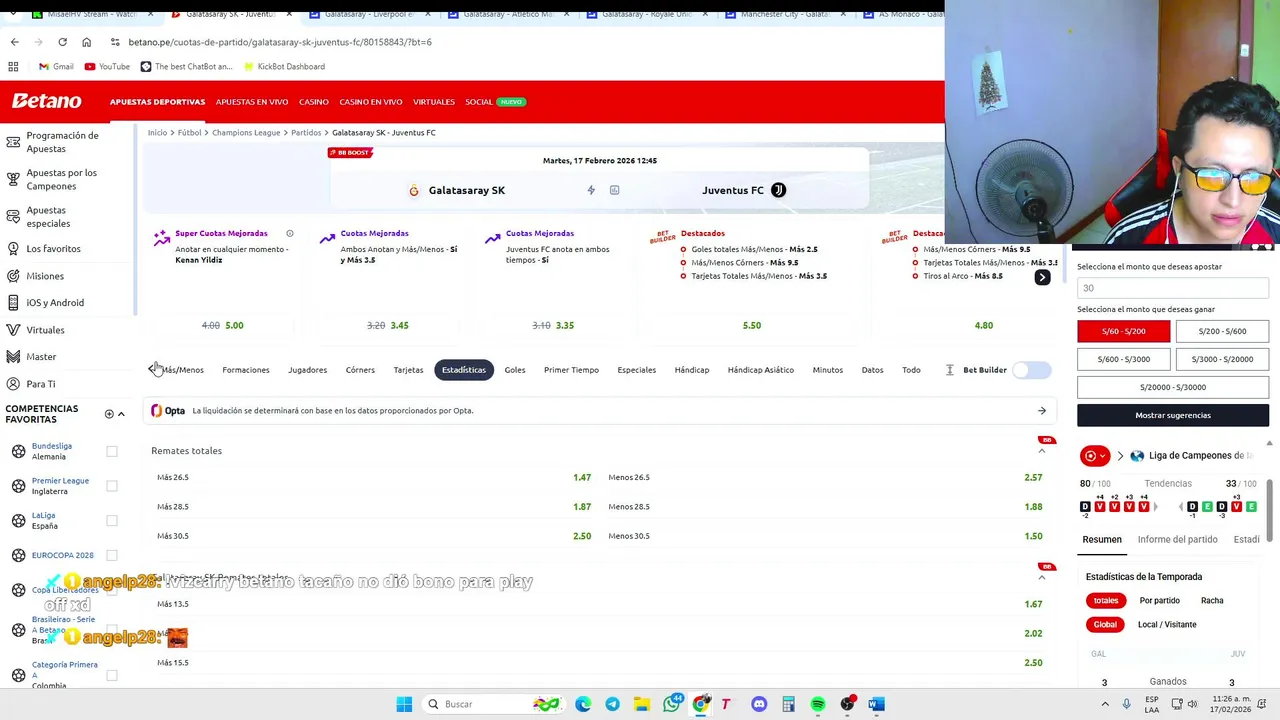Screen dimensions: 1280x720
Task: Check the Categoria Primera A Colombia checkbox
Action: tap(112, 675)
